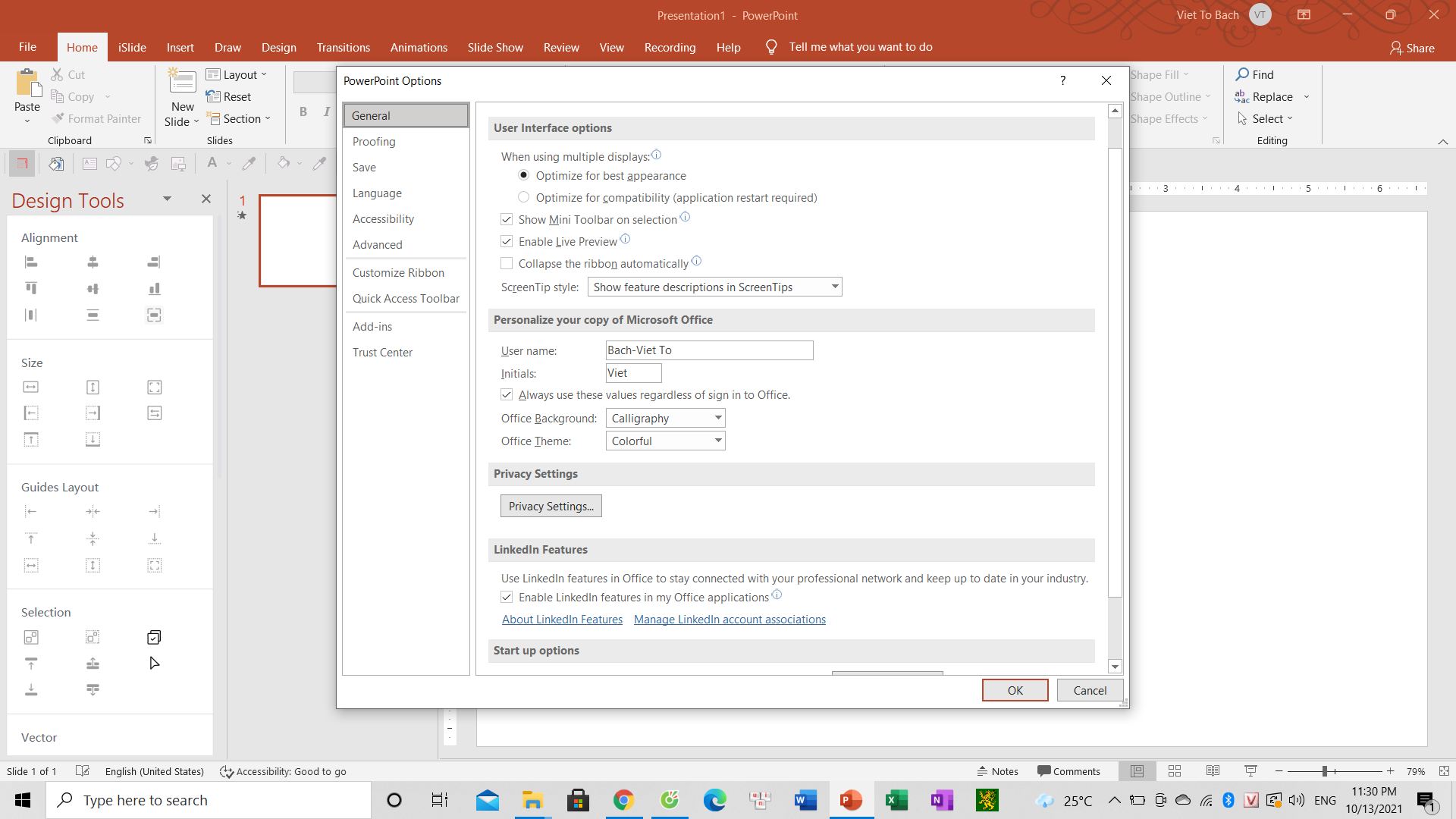Toggle Enable LinkedIn features checkbox
The height and width of the screenshot is (819, 1456).
pyautogui.click(x=507, y=597)
